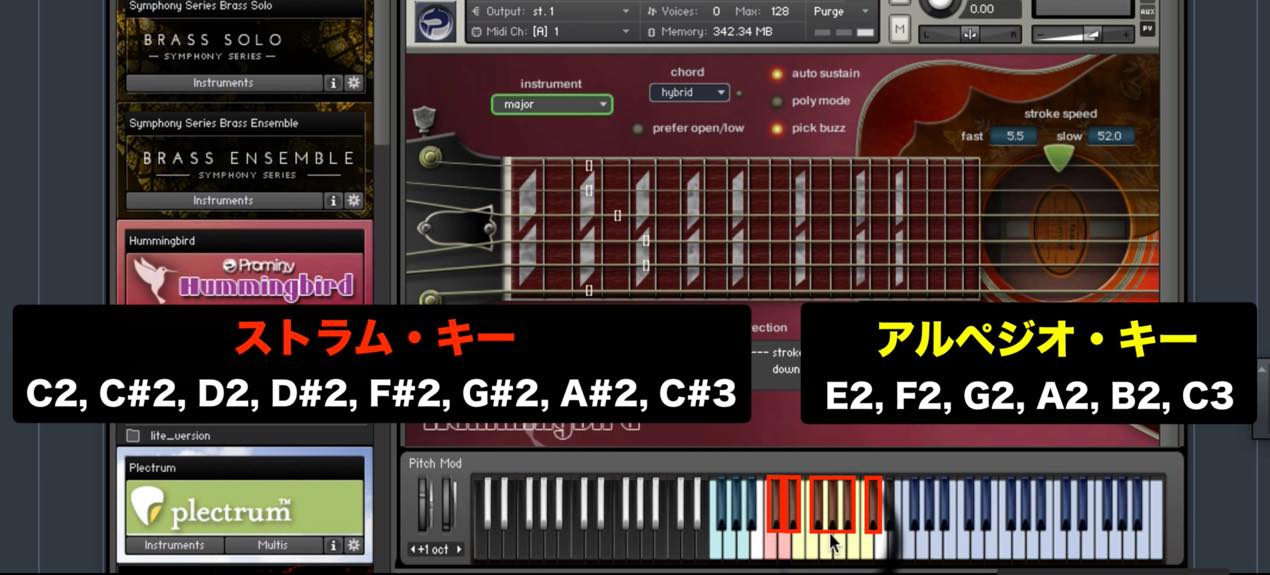
Task: Click the Hummingbird library banner
Action: [x=245, y=278]
